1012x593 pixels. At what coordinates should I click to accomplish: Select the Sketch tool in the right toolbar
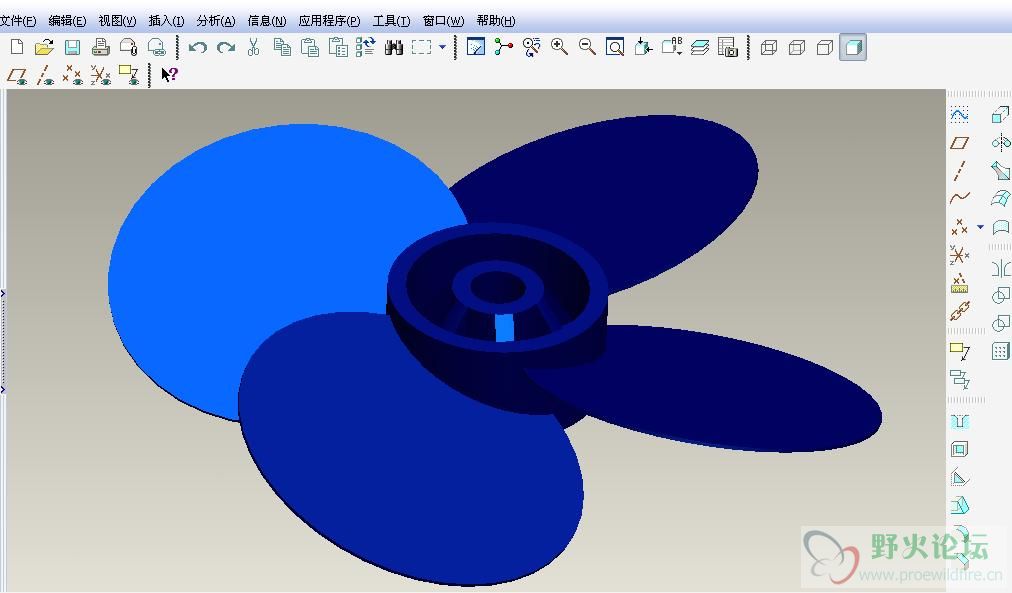click(x=960, y=115)
